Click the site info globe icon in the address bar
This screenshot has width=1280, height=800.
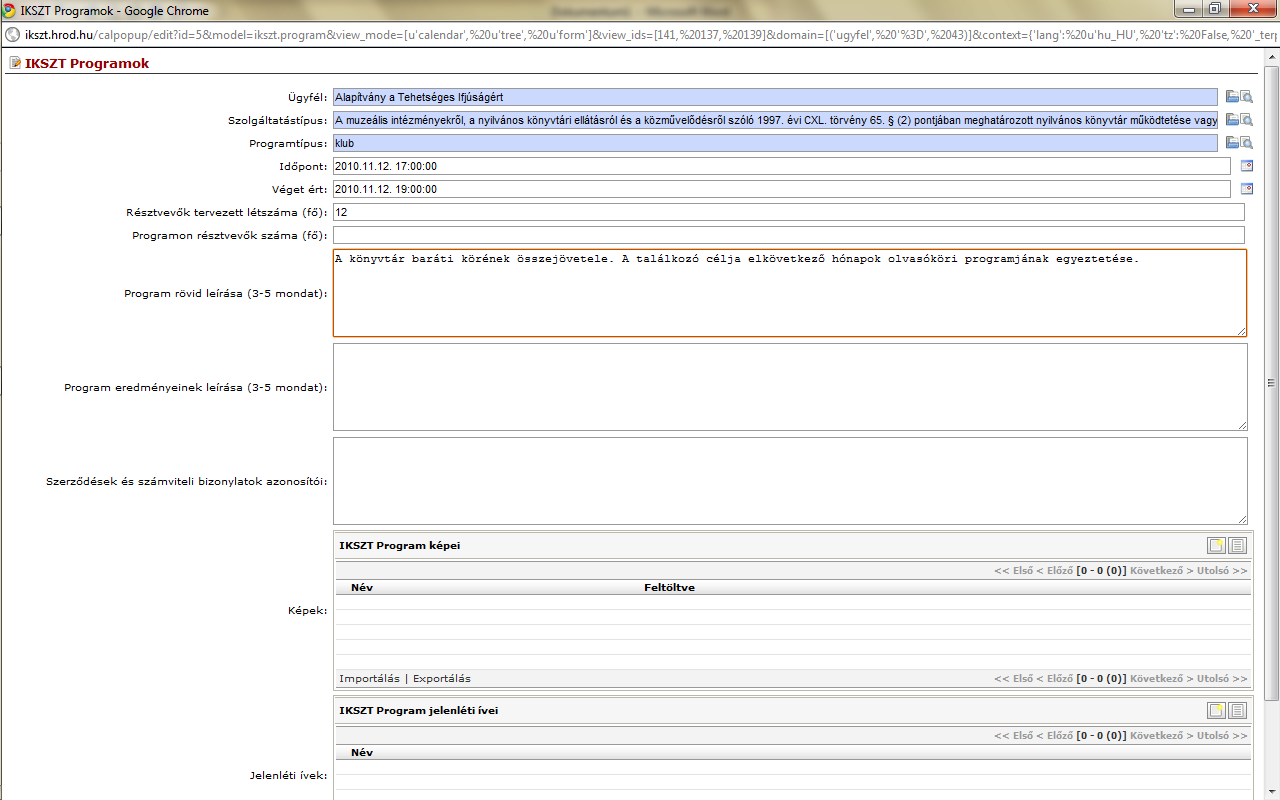pos(12,34)
